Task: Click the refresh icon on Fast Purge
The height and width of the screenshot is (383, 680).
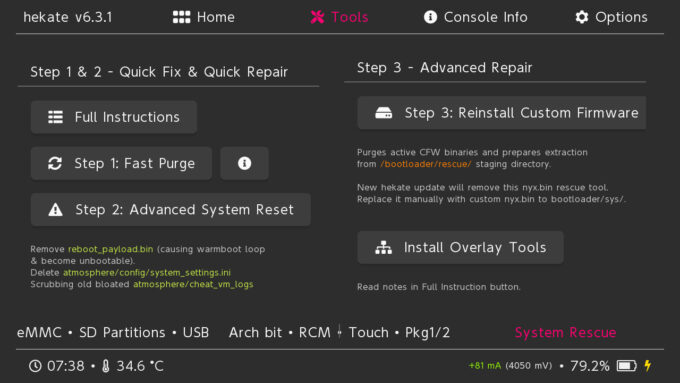Action: 55,164
